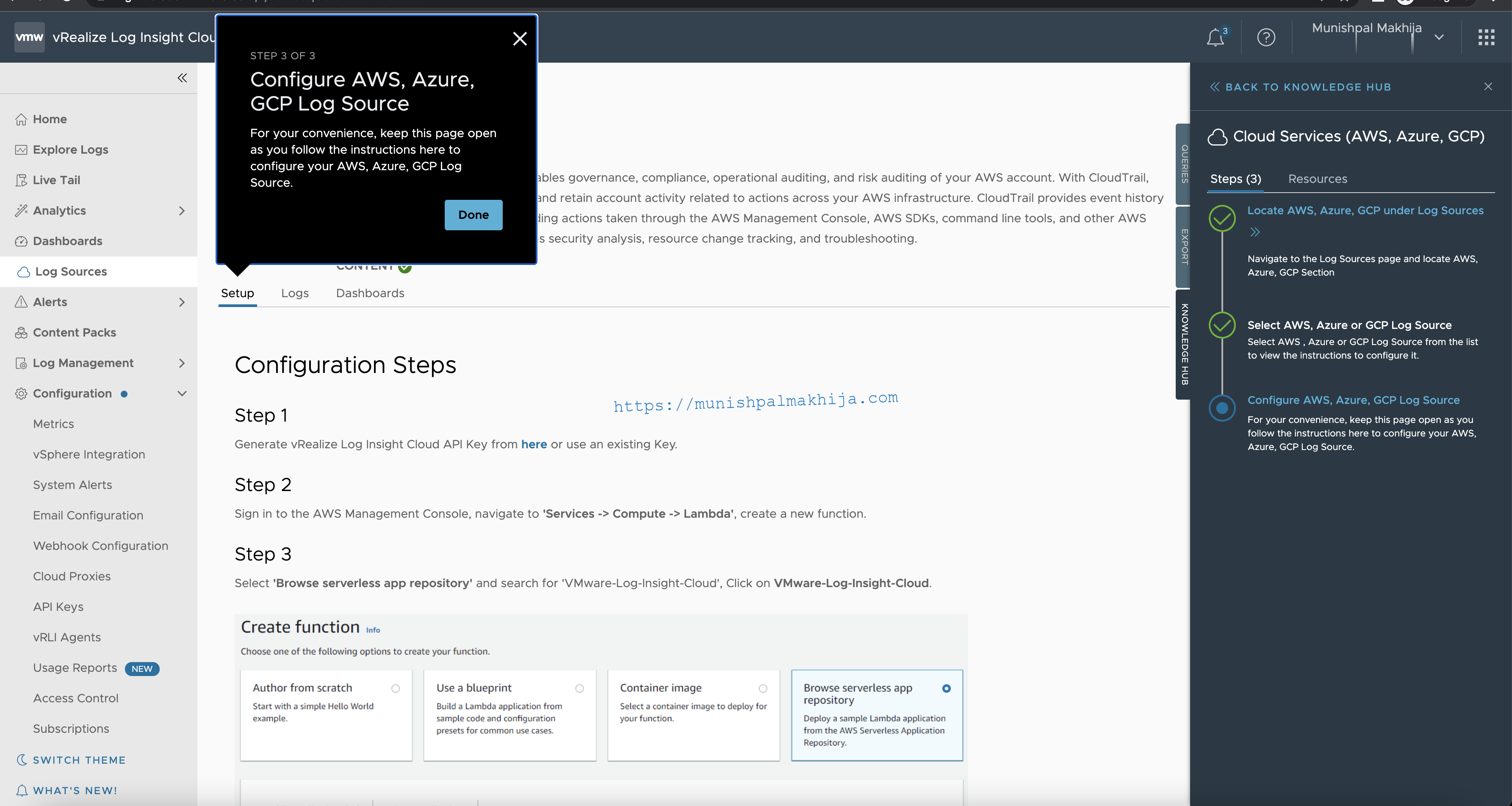Go back to Knowledge Hub
The height and width of the screenshot is (806, 1512).
point(1300,87)
